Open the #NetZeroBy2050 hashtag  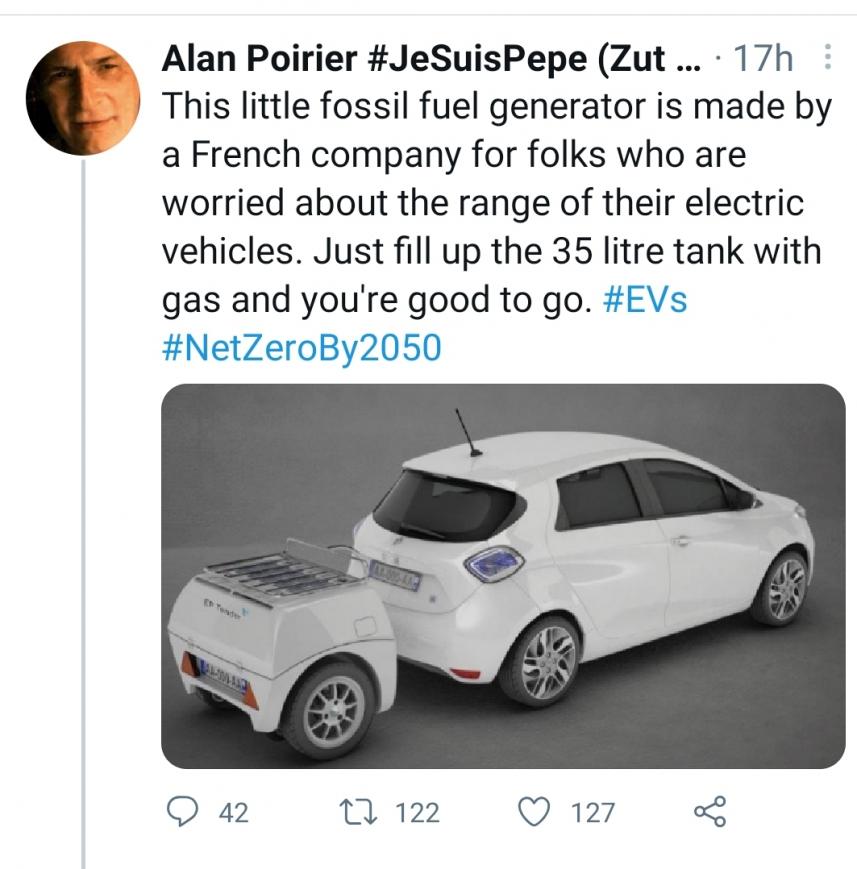(x=301, y=348)
